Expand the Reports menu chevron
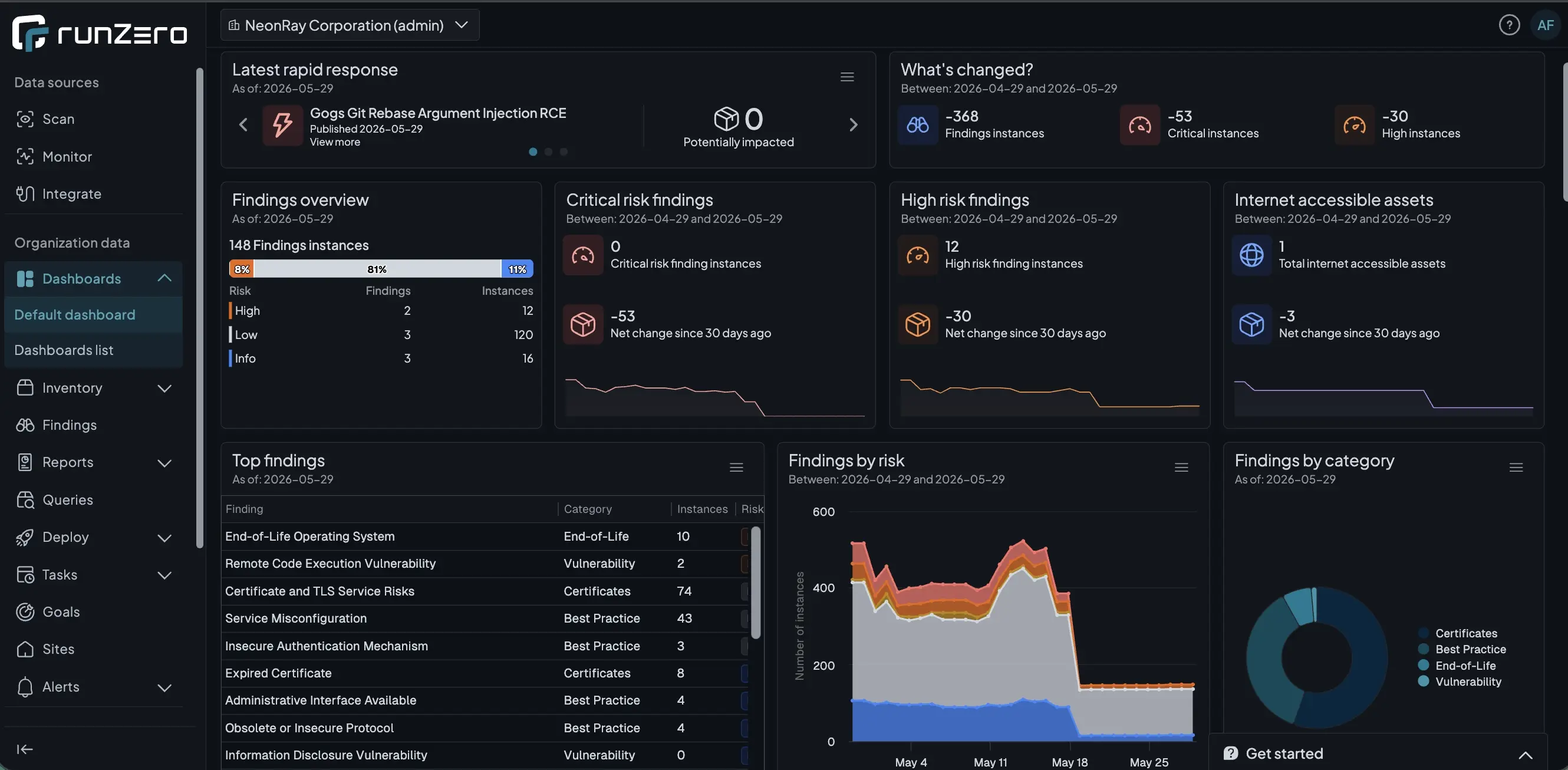 (x=164, y=463)
